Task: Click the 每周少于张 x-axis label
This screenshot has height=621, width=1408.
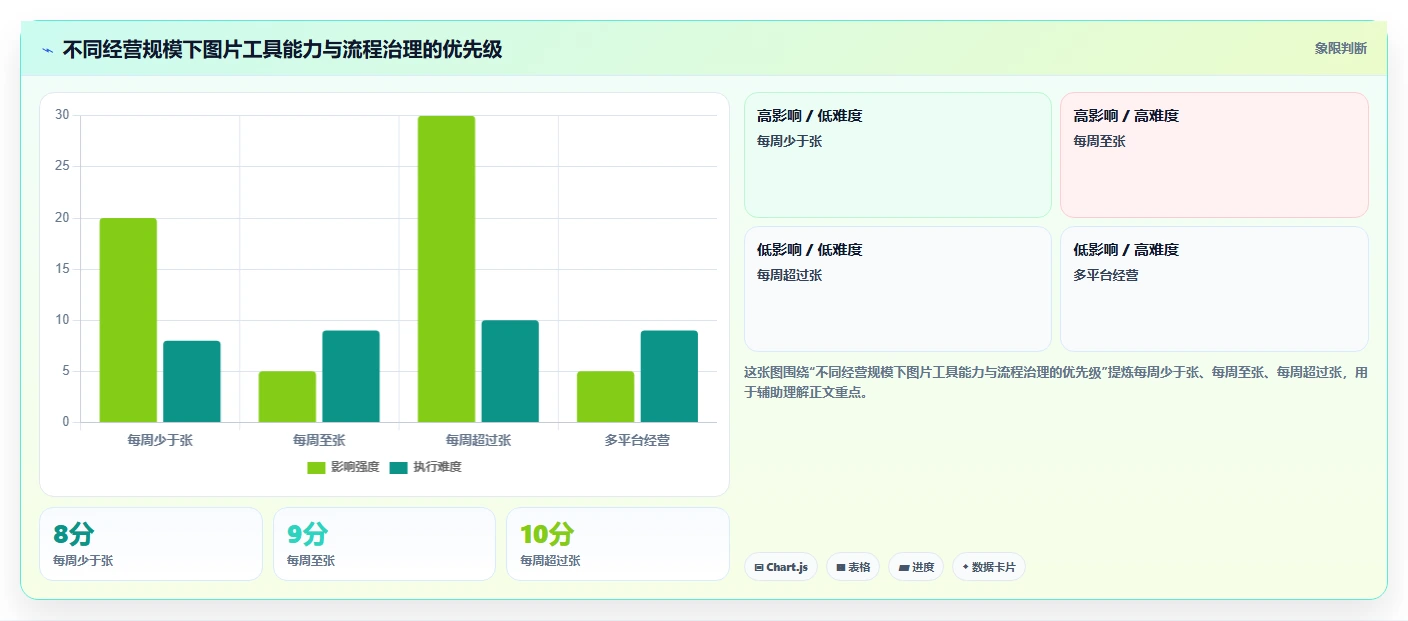Action: (160, 440)
